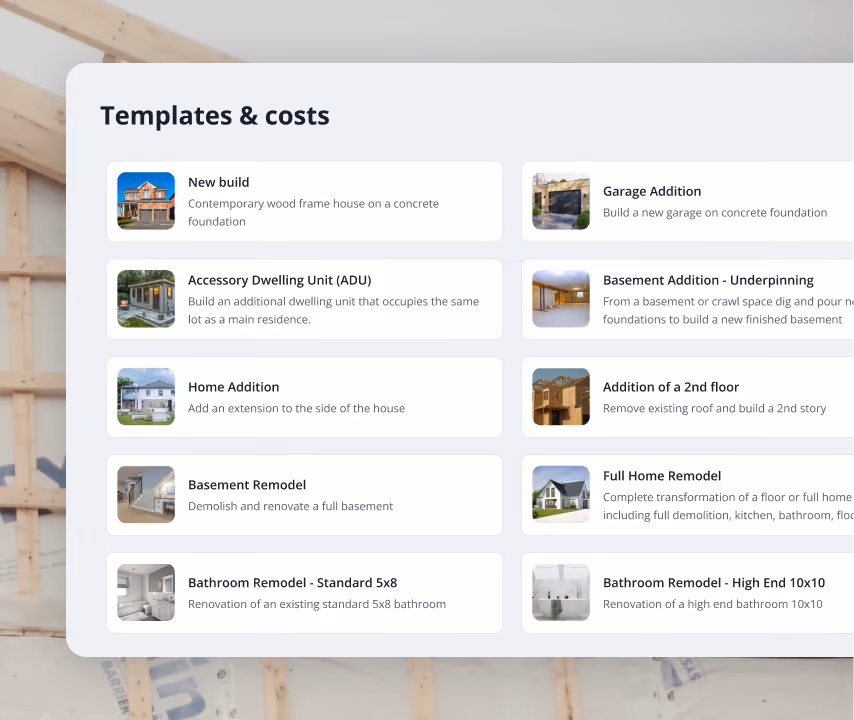Screen dimensions: 854x720
Task: Open the 'Full Home Remodel' title
Action: pyautogui.click(x=662, y=476)
